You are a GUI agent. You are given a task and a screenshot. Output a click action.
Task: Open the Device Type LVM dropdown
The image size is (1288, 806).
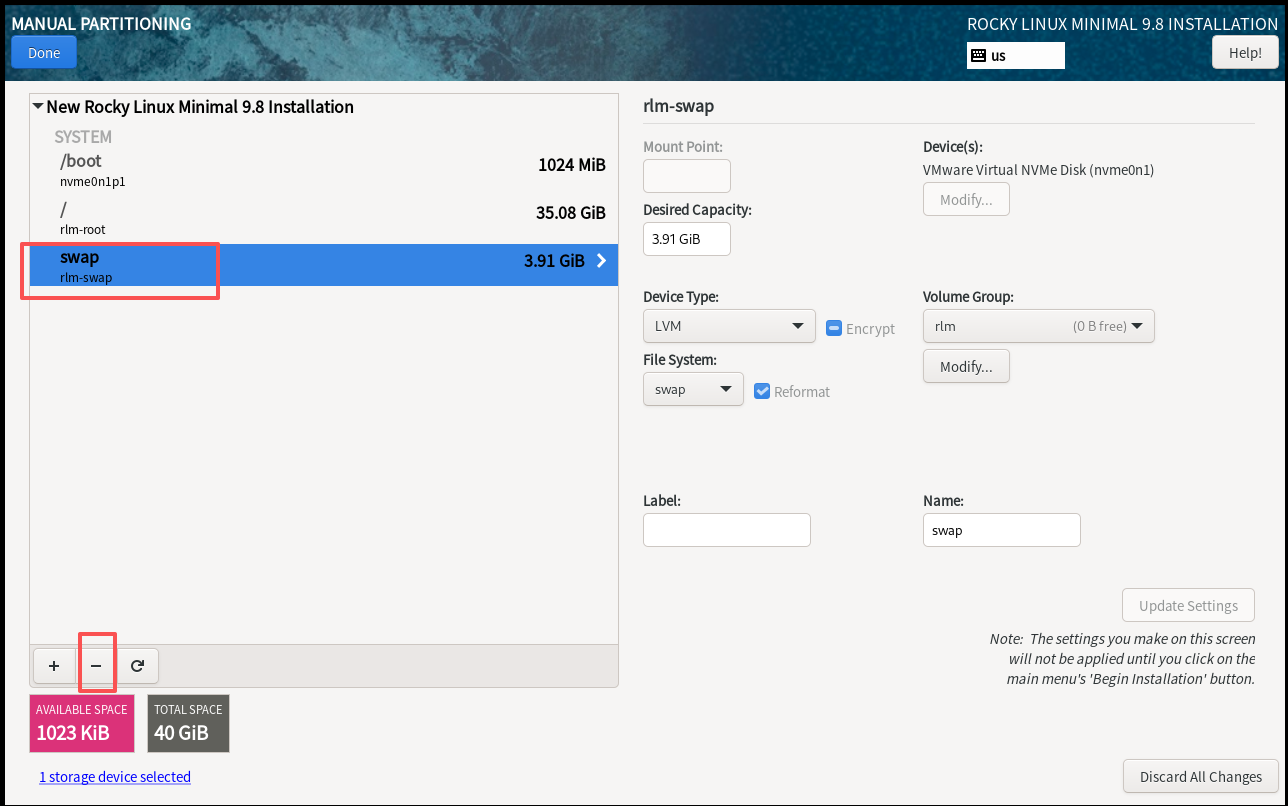729,326
